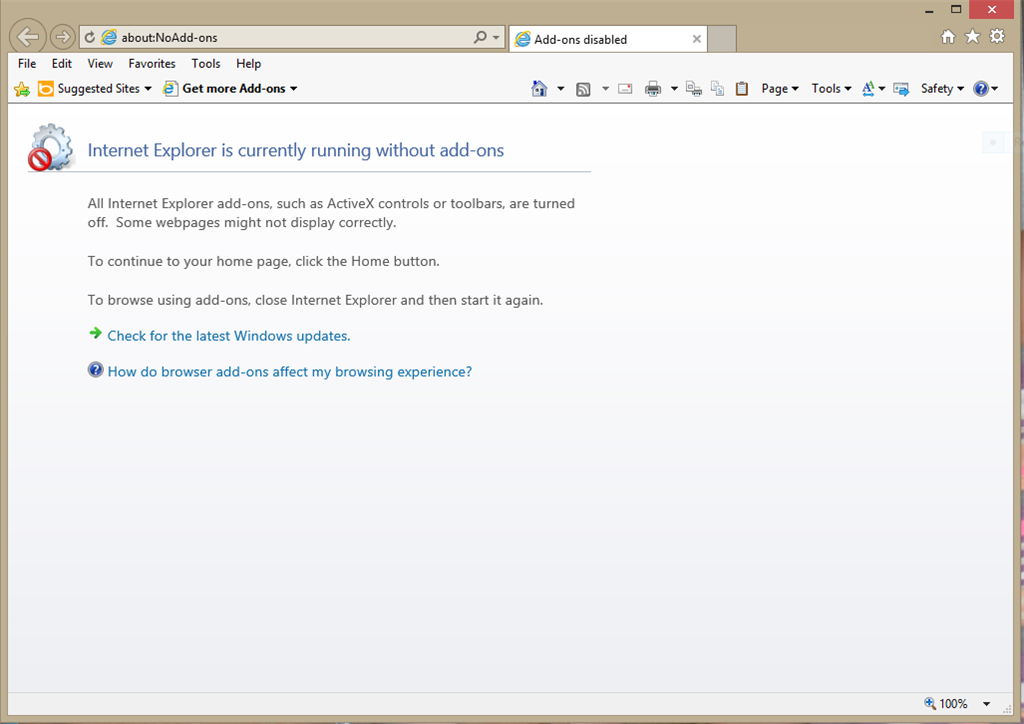The height and width of the screenshot is (724, 1024).
Task: Open a new tab with the blank tab button
Action: tap(722, 39)
